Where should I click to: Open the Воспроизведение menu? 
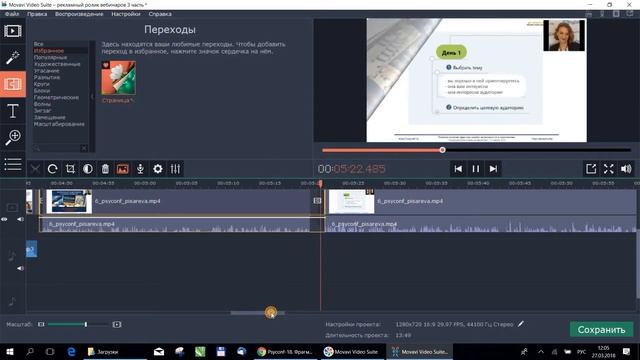(x=79, y=14)
